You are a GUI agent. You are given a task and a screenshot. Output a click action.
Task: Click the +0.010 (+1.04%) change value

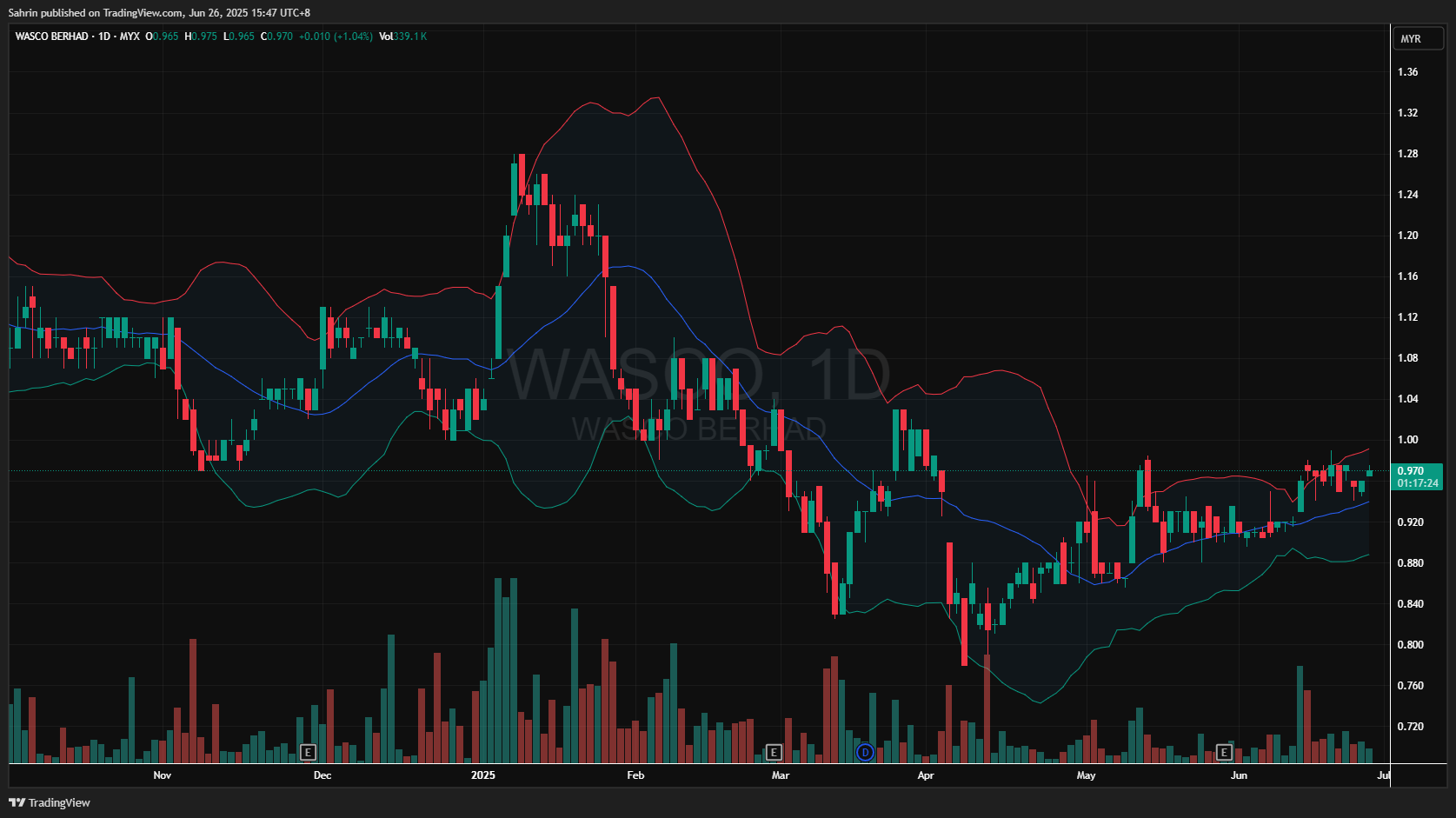tap(336, 37)
